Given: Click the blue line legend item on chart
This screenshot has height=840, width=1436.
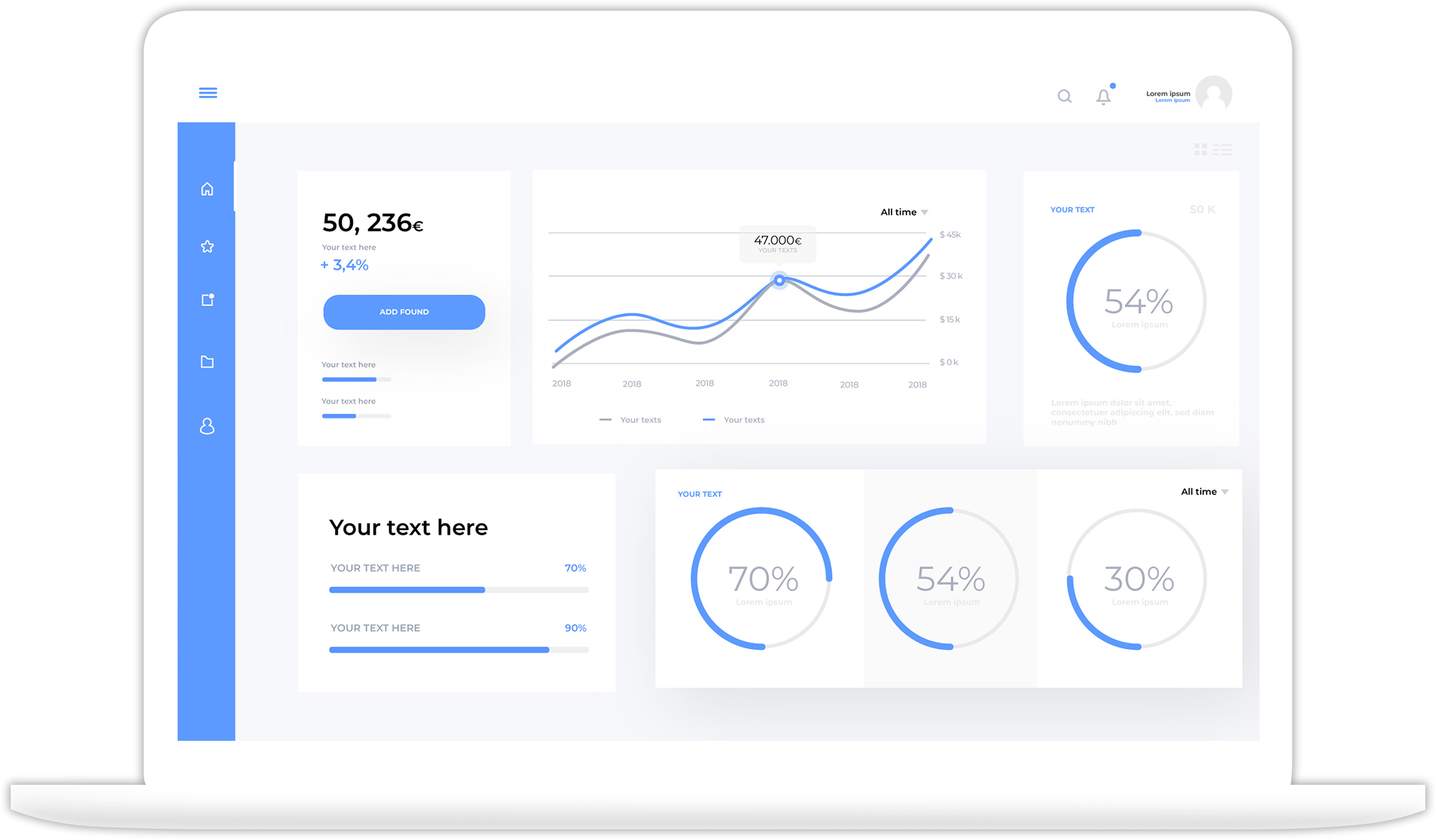Looking at the screenshot, I should click(x=735, y=419).
